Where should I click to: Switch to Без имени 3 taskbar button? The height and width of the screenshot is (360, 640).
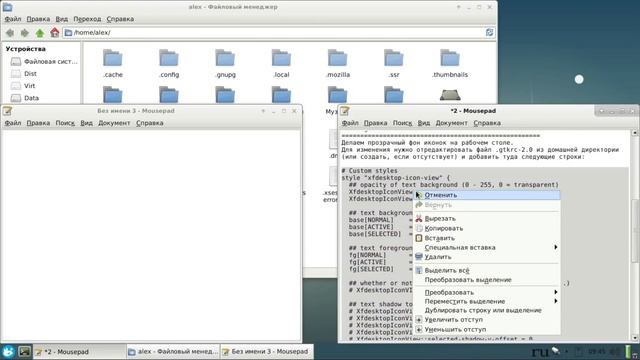267,351
